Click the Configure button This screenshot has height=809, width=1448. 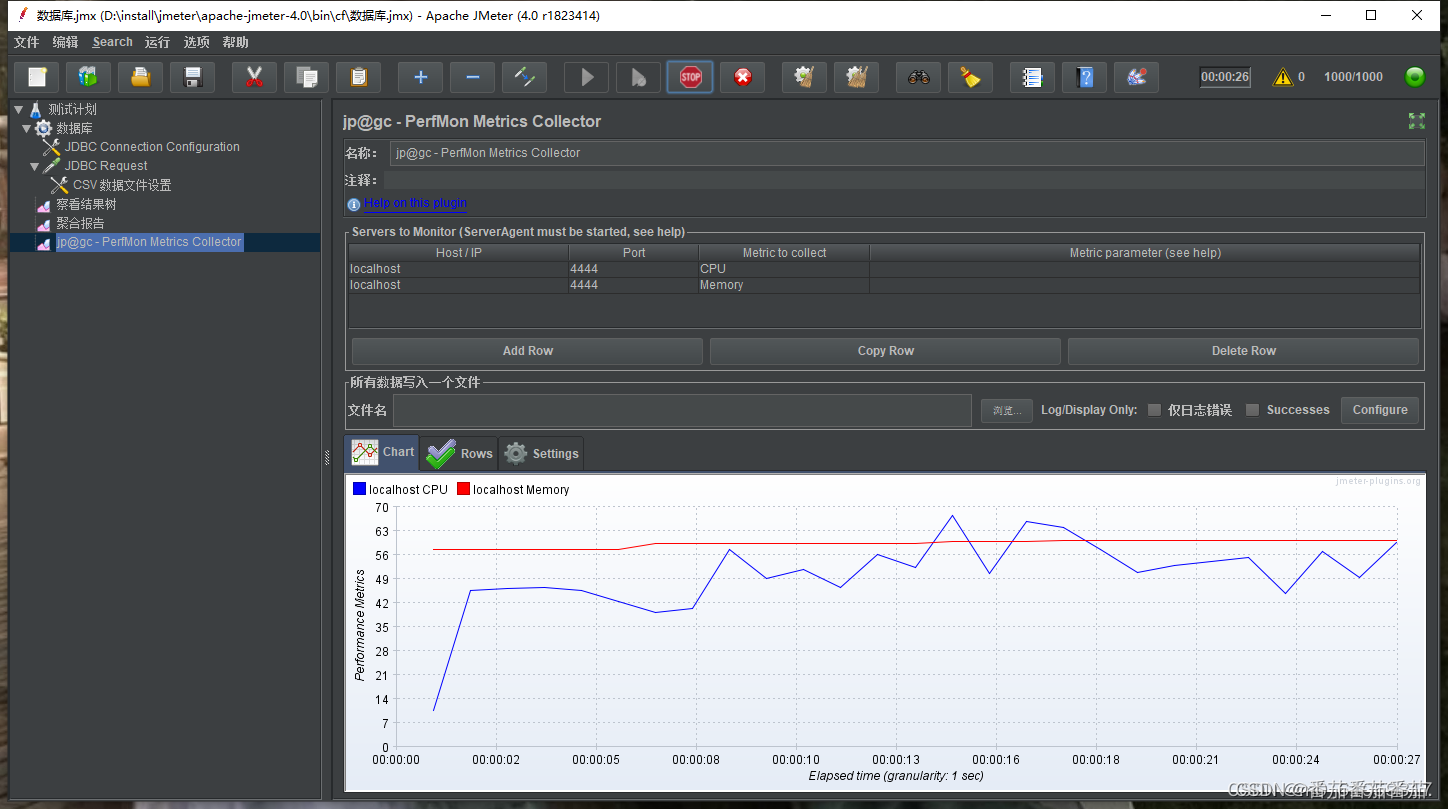[1380, 410]
